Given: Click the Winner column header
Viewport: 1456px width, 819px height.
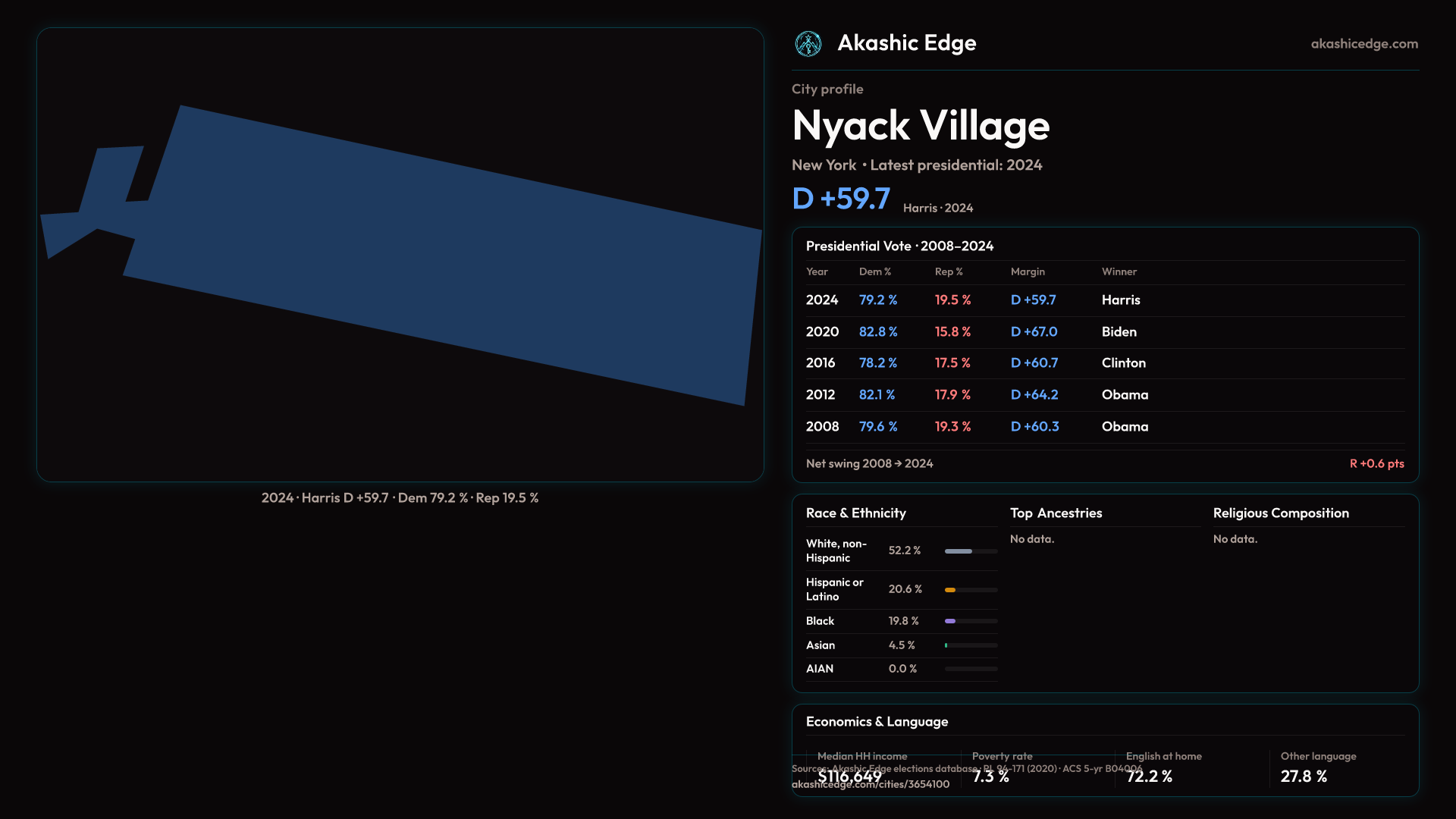Looking at the screenshot, I should pos(1119,271).
